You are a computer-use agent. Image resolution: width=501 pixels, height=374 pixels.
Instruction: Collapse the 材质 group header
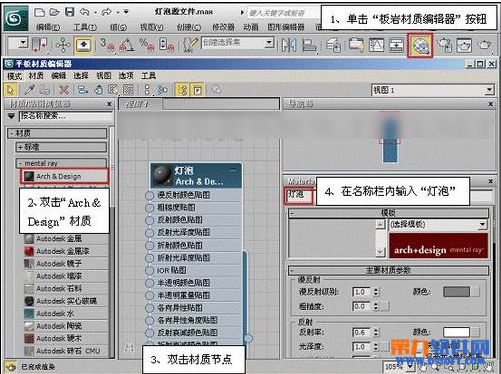click(x=57, y=133)
